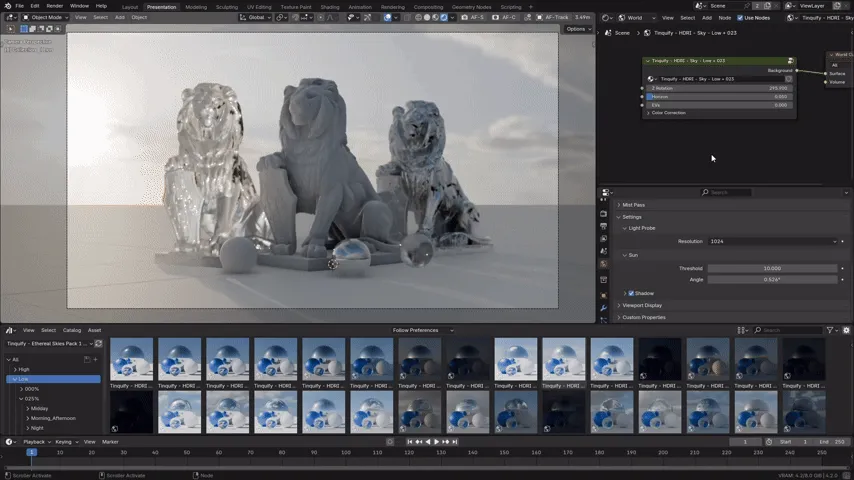Click the time clock icon beside Start
The height and width of the screenshot is (480, 854).
click(769, 442)
